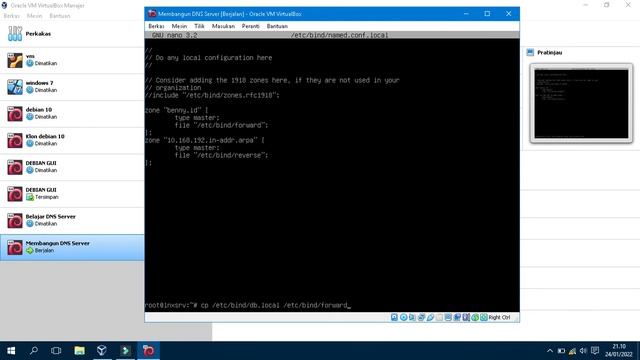Click the Perkakas tools icon in the Manager
This screenshot has width=640, height=360.
(15, 33)
